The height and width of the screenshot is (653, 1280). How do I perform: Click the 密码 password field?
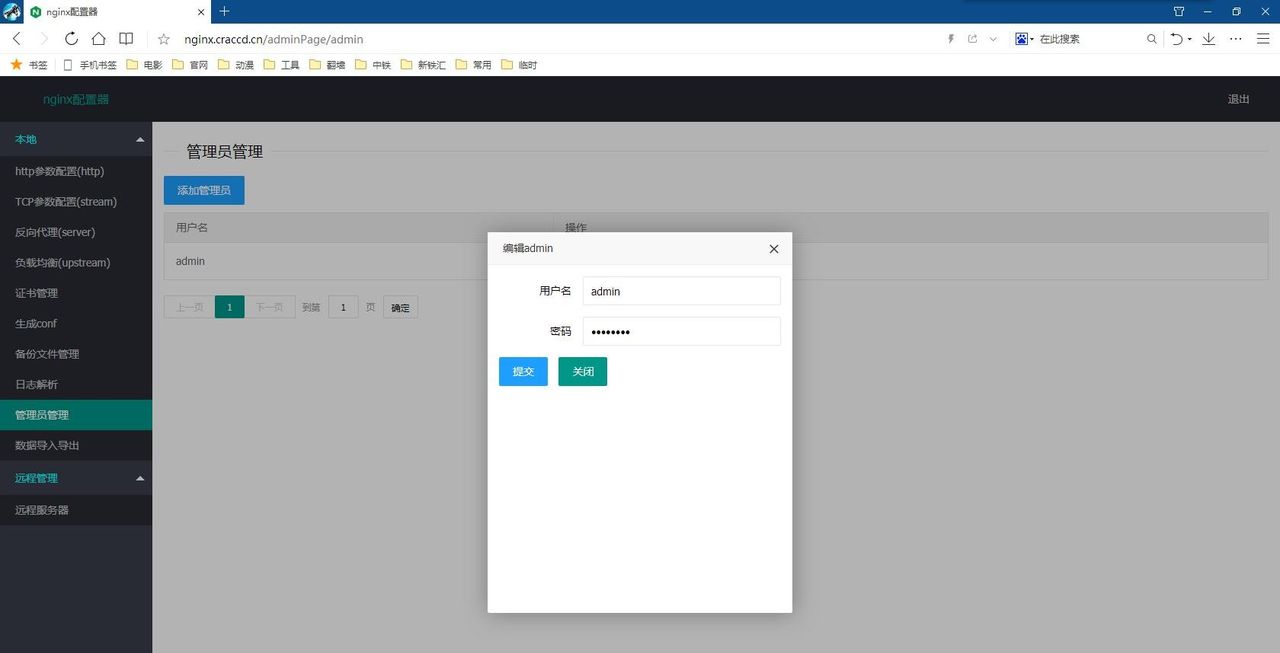pyautogui.click(x=681, y=331)
